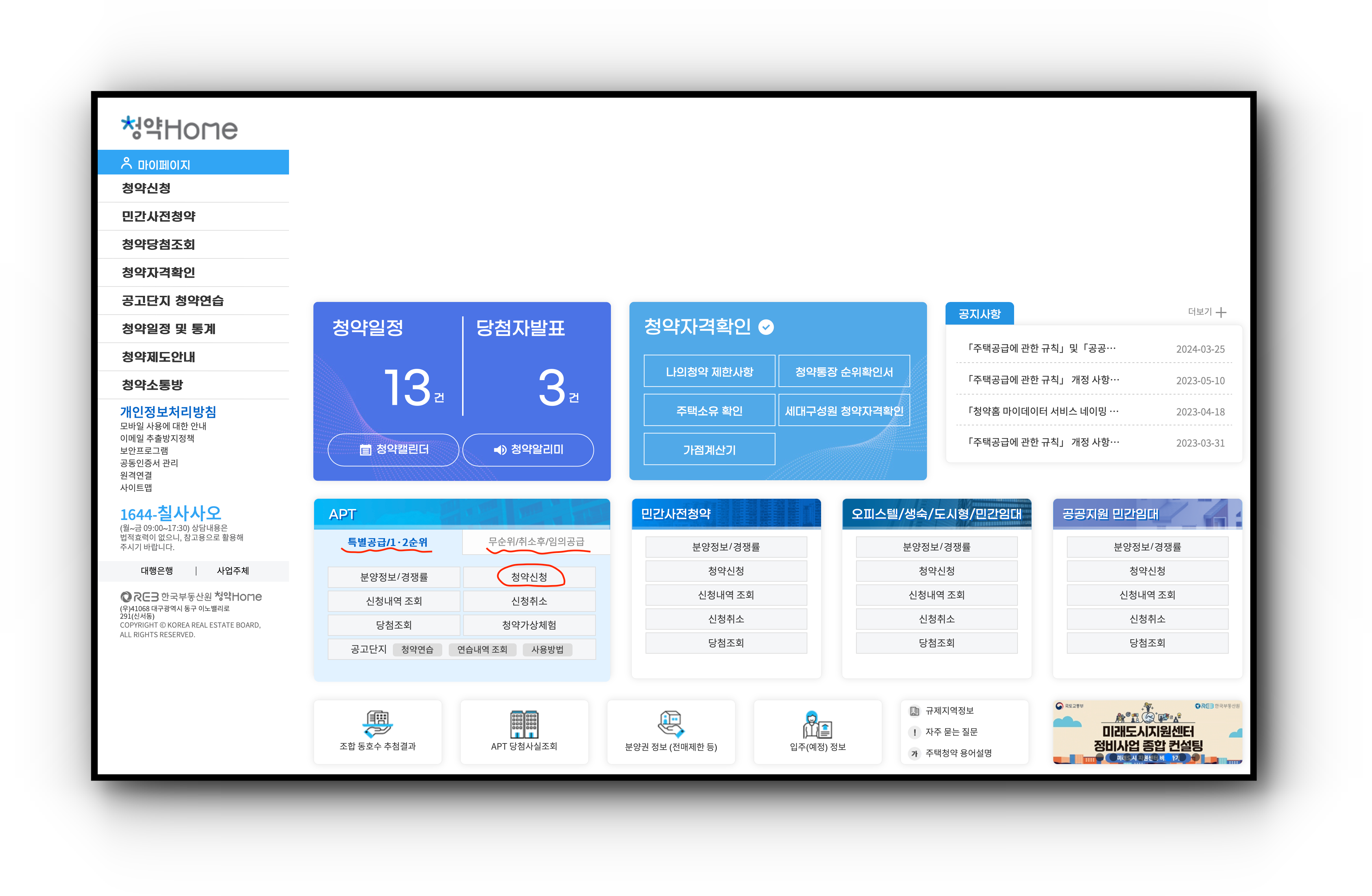Open the 청약자격확인 sidebar menu
The height and width of the screenshot is (896, 1372).
193,273
